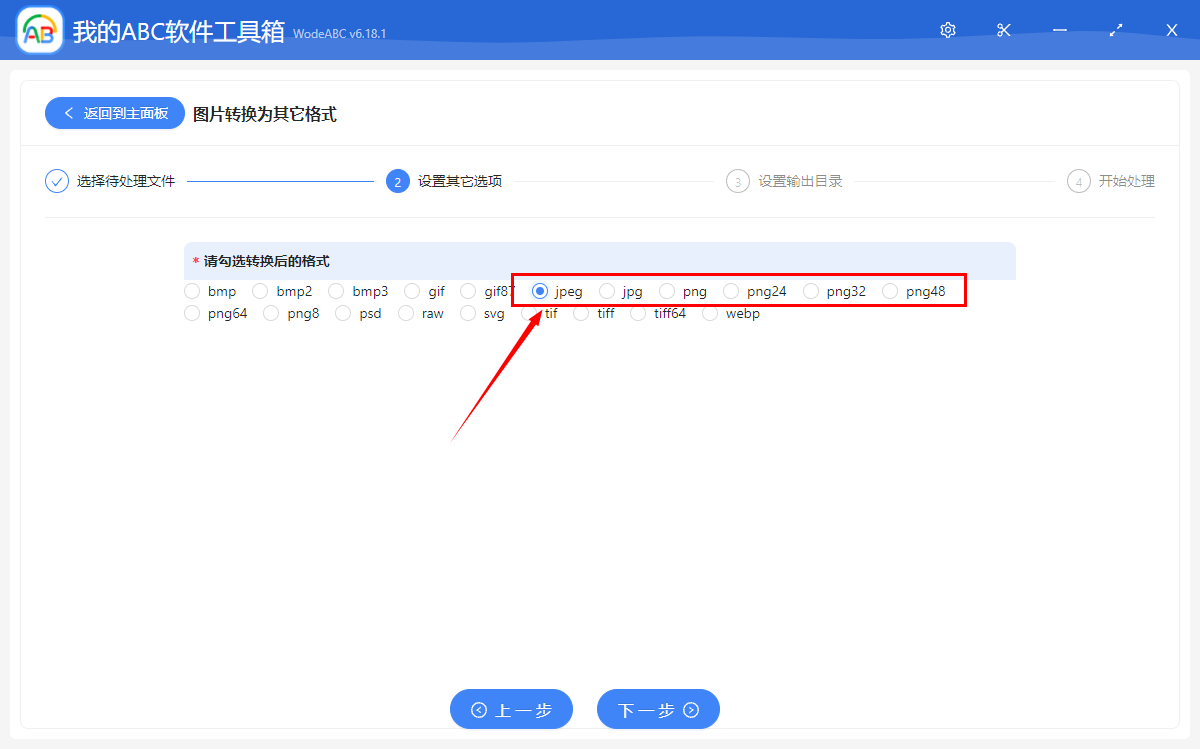Screen dimensions: 1200x749
Task: Click the 选择待处理文件 step label
Action: click(126, 181)
